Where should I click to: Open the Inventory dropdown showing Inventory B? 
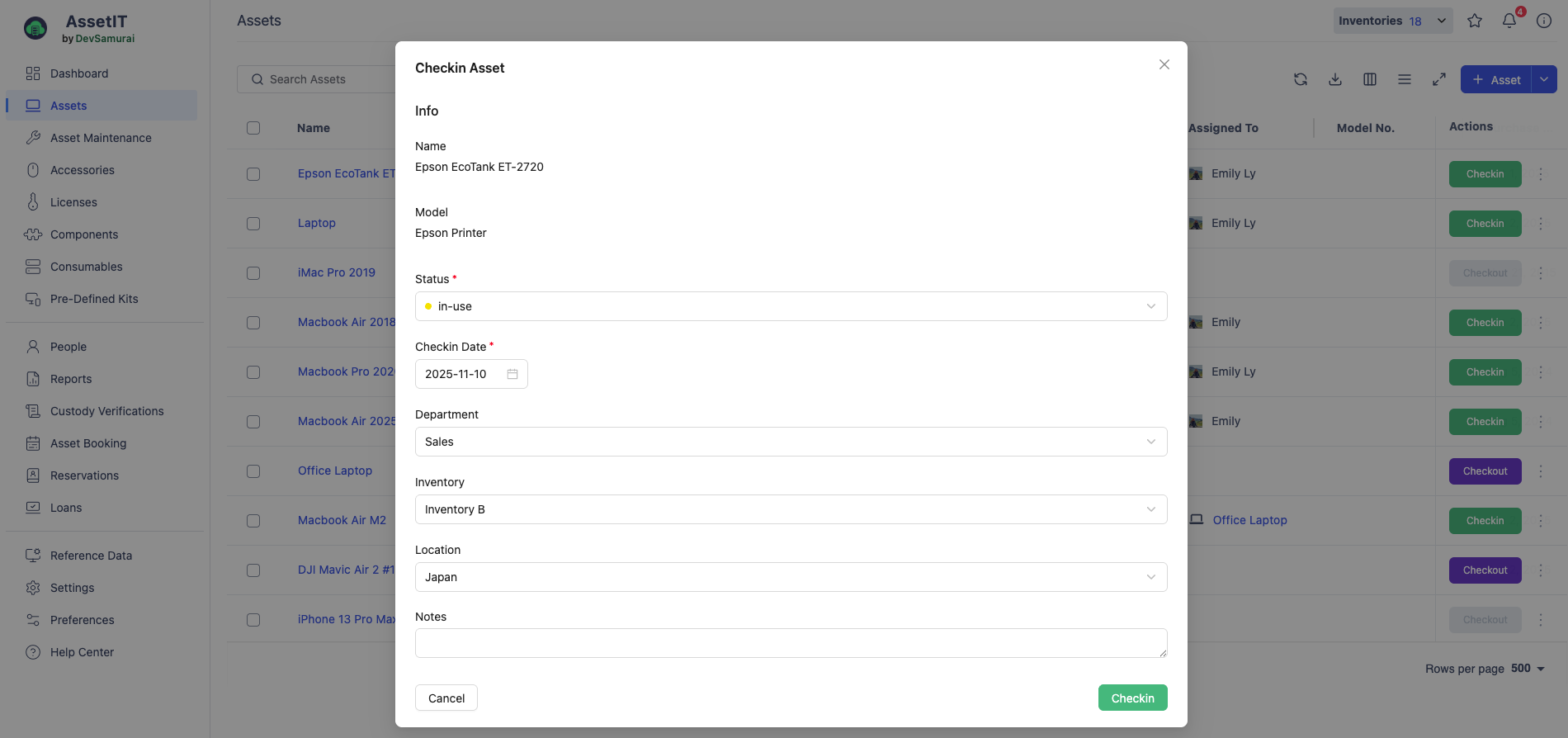tap(791, 509)
